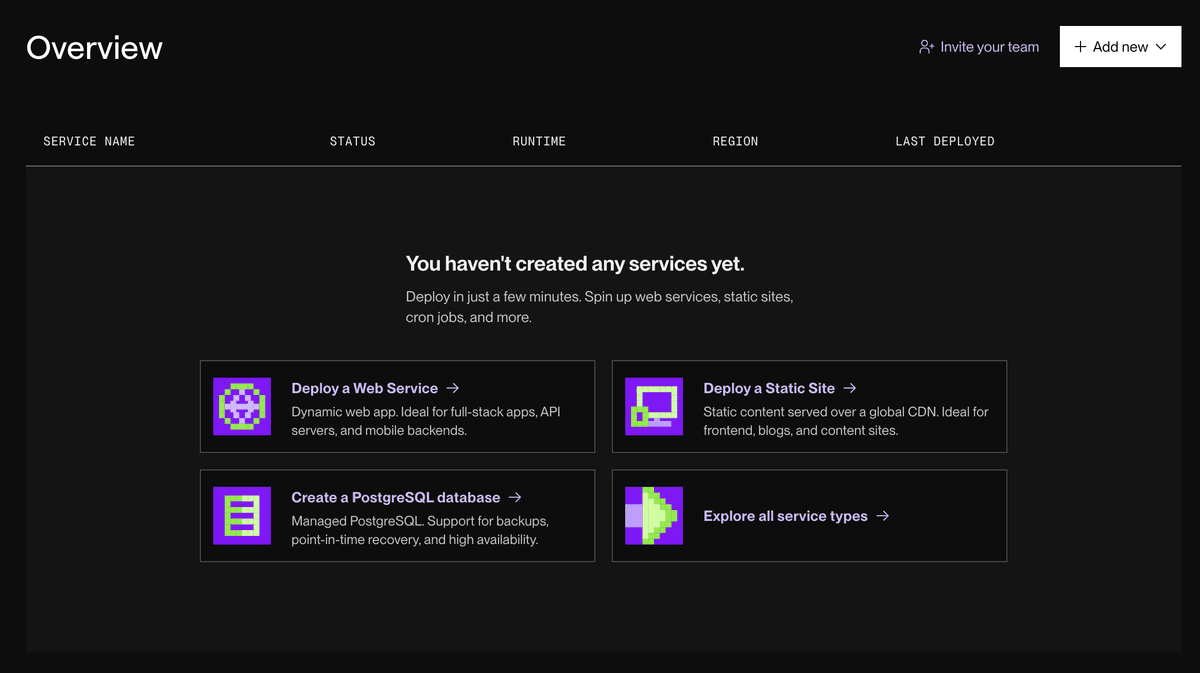Click the Static Site monitor icon
The image size is (1200, 673).
[x=654, y=406]
